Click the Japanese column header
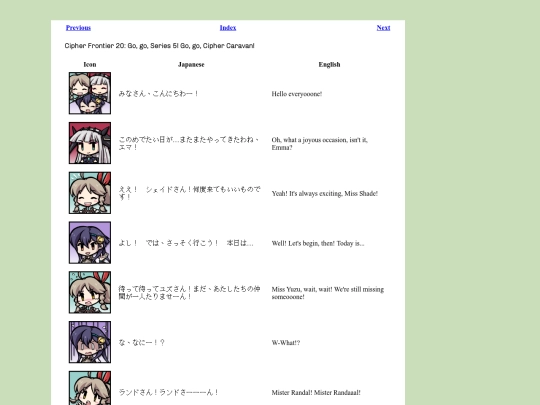540x405 pixels. (x=191, y=64)
